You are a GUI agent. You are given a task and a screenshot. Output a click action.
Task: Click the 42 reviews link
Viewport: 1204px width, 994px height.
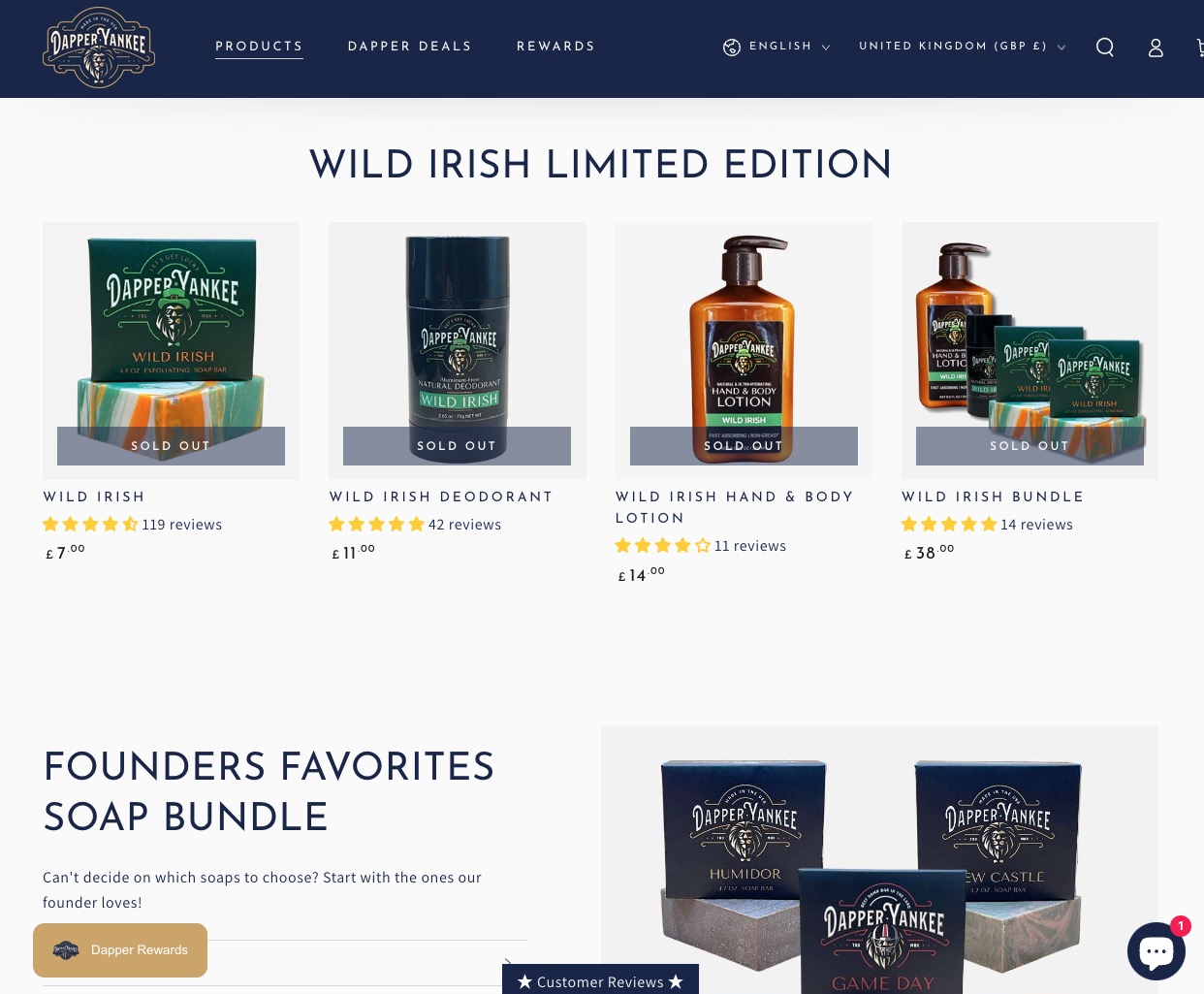[x=465, y=525]
